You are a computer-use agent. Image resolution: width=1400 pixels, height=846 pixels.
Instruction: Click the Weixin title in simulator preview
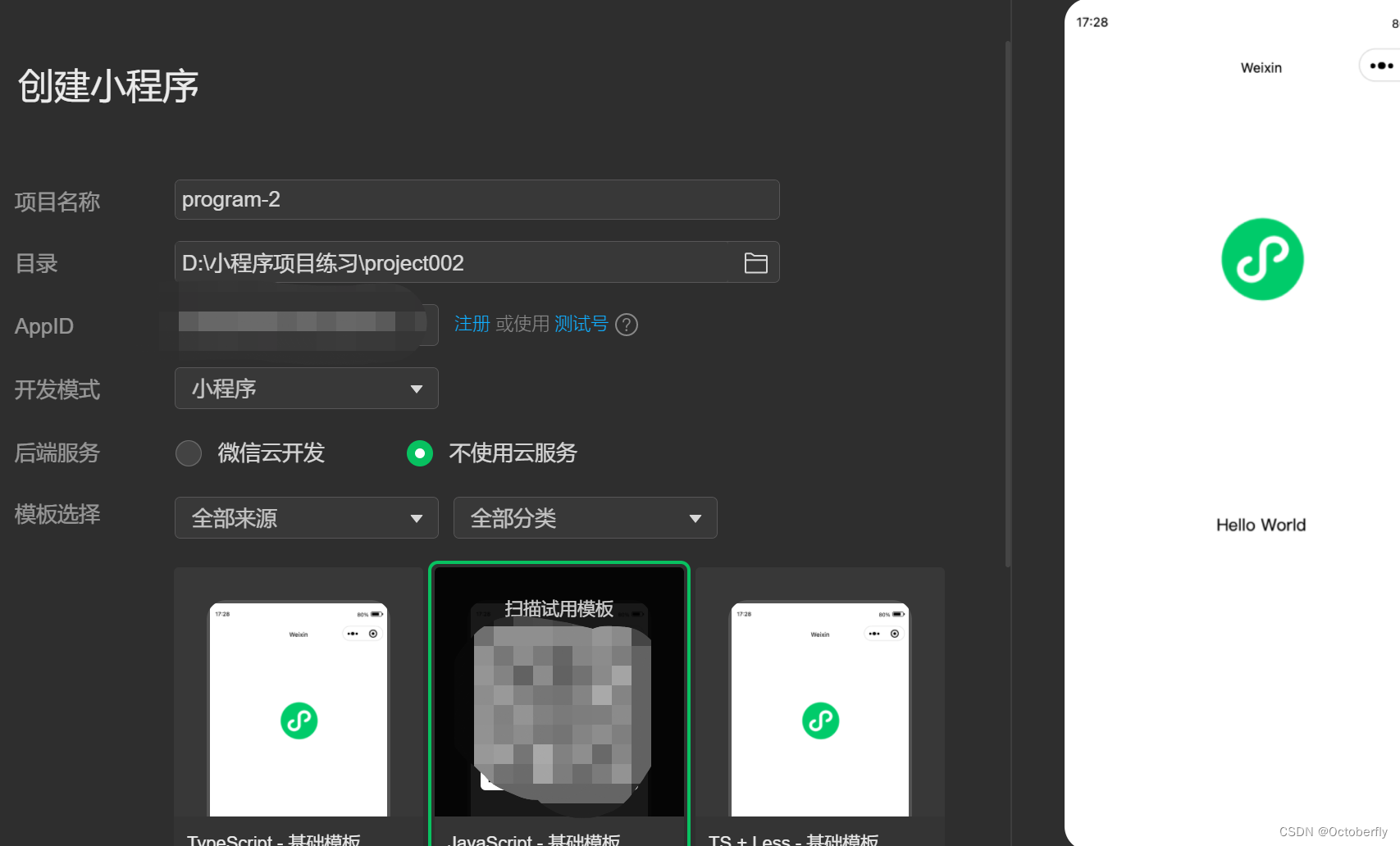[1261, 68]
